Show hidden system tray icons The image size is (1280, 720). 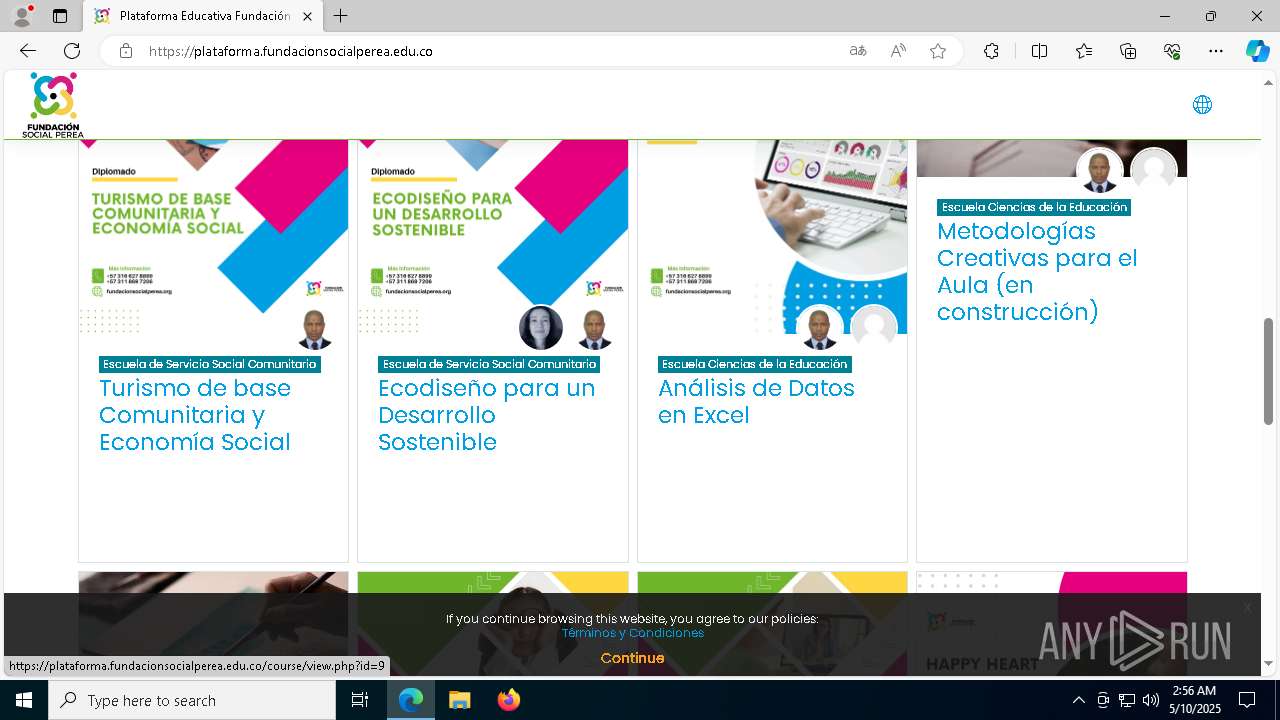coord(1078,700)
